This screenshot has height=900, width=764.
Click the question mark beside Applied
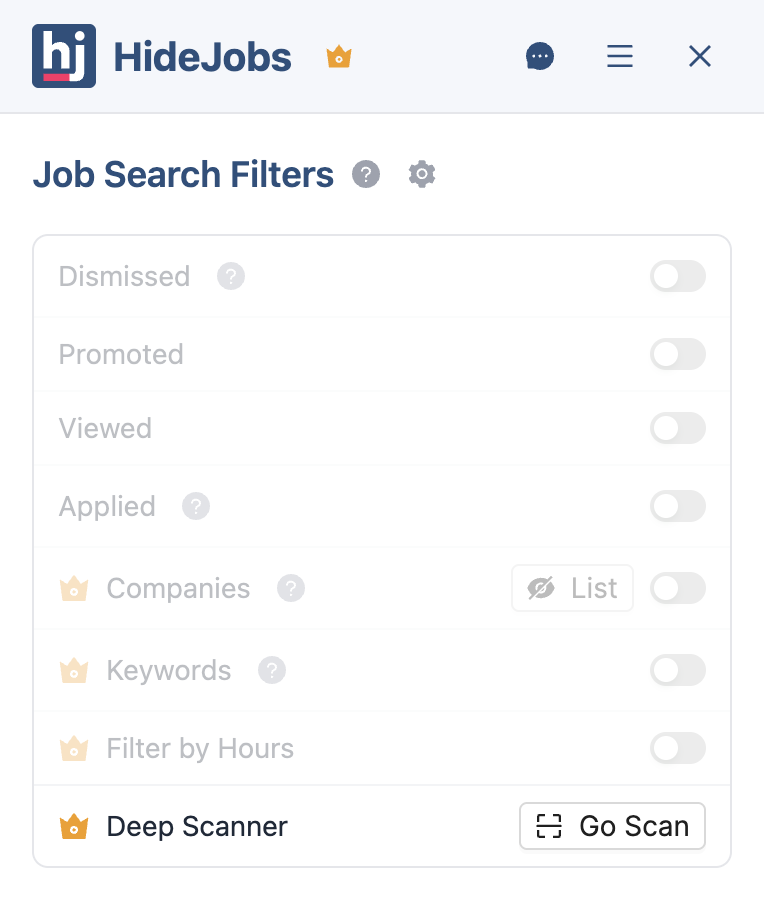(195, 506)
